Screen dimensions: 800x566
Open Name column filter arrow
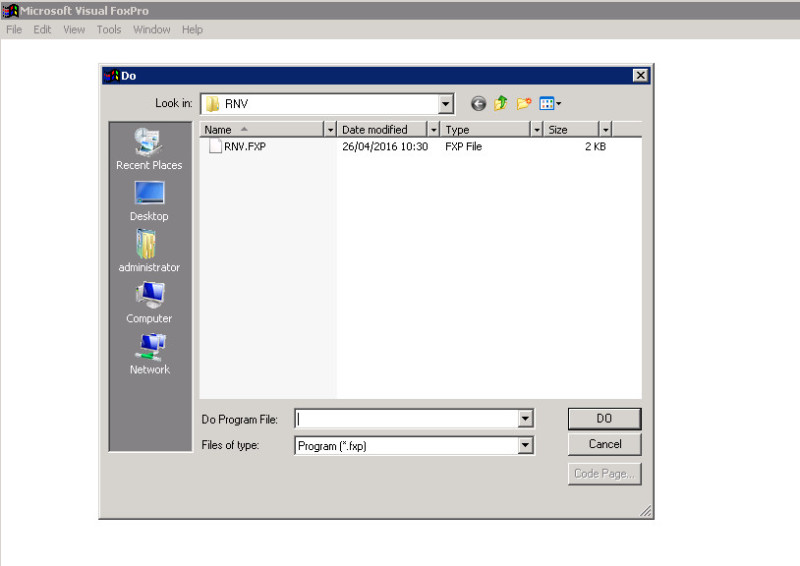[x=330, y=130]
